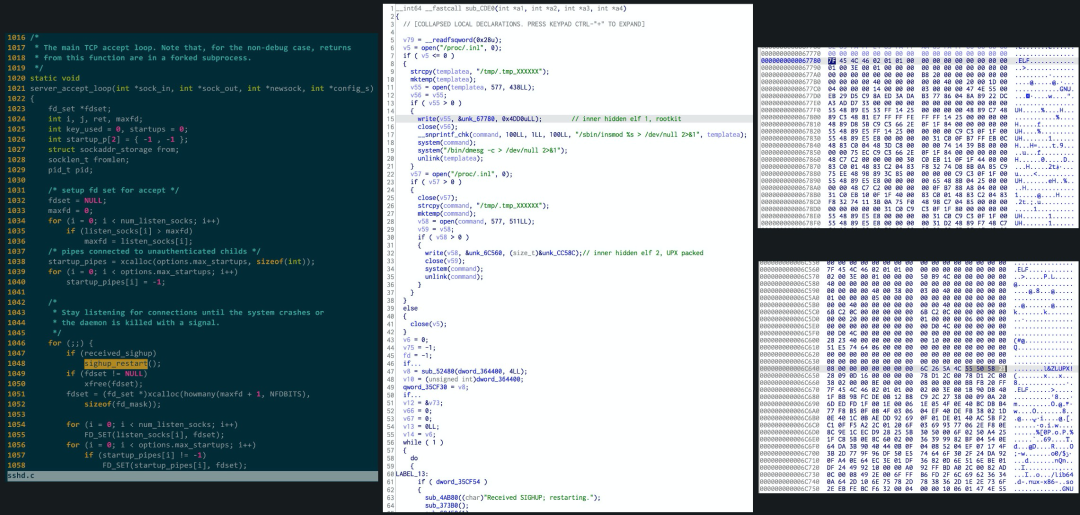Click '/lib64' ASCII text in bottom hex dump
Viewport: 1080px width, 515px height.
coord(1061,476)
